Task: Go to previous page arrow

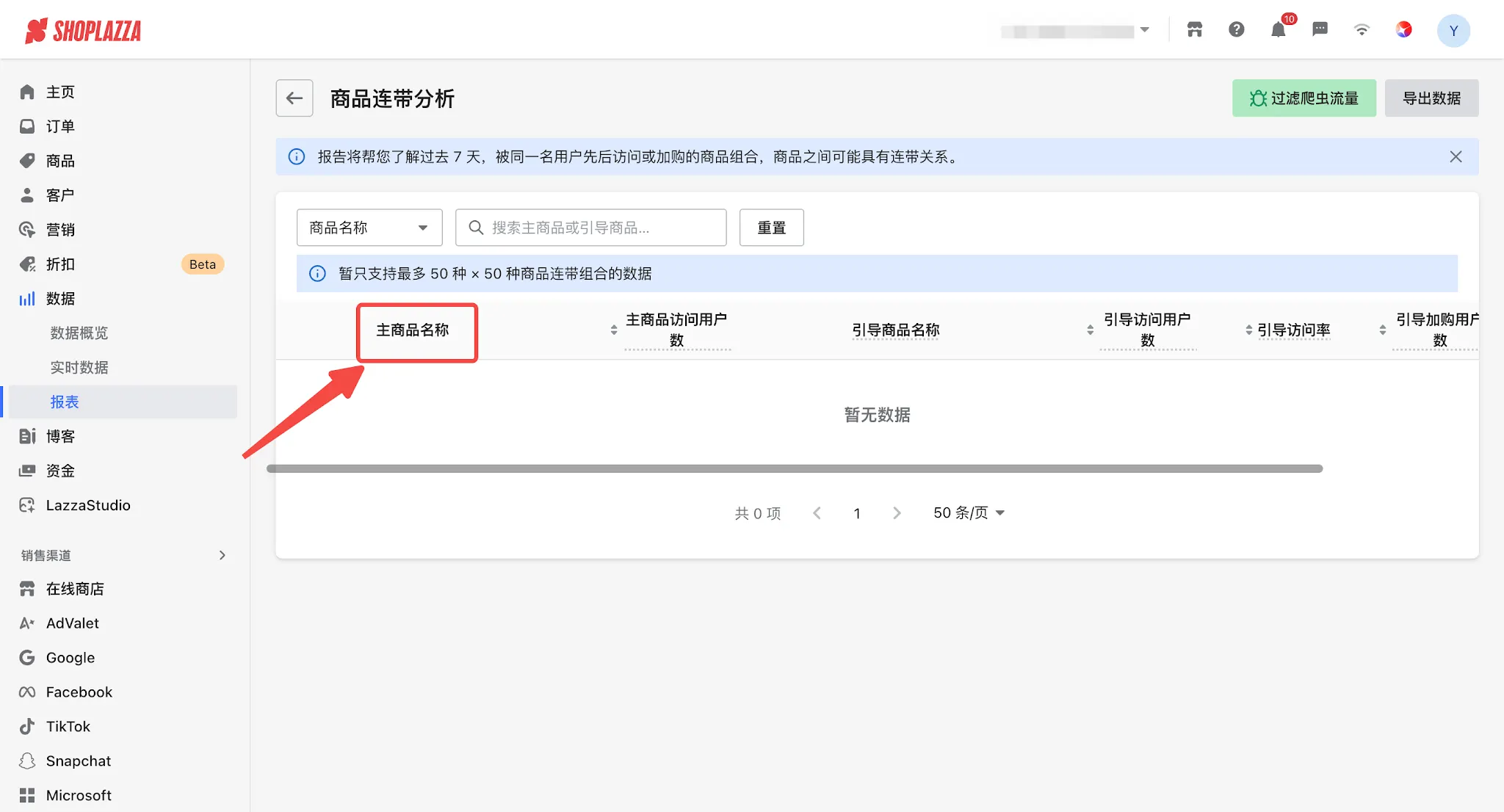Action: pos(817,513)
